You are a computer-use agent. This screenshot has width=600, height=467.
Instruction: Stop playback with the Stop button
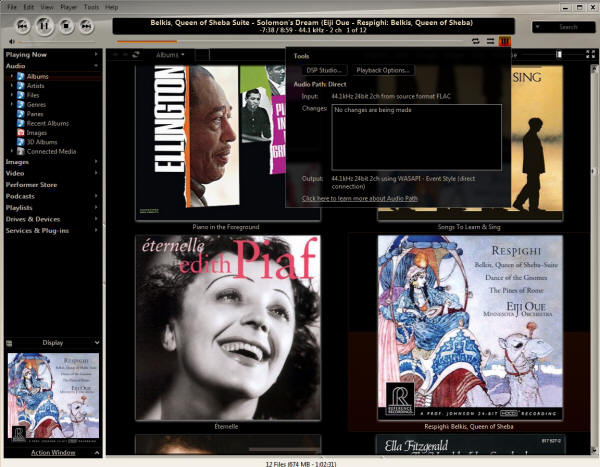[x=66, y=26]
